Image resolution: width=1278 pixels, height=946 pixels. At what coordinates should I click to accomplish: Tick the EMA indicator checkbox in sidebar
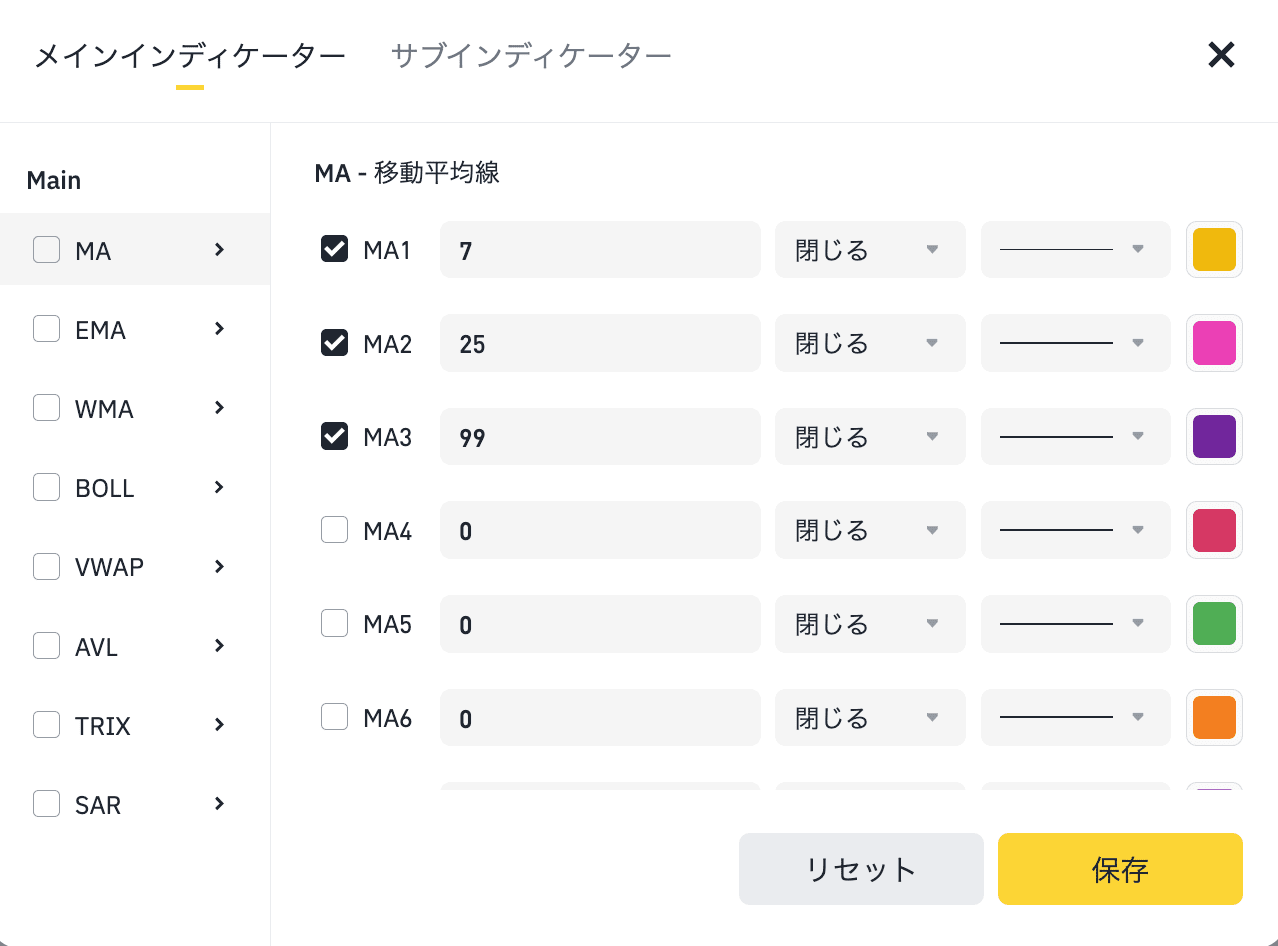click(x=47, y=329)
